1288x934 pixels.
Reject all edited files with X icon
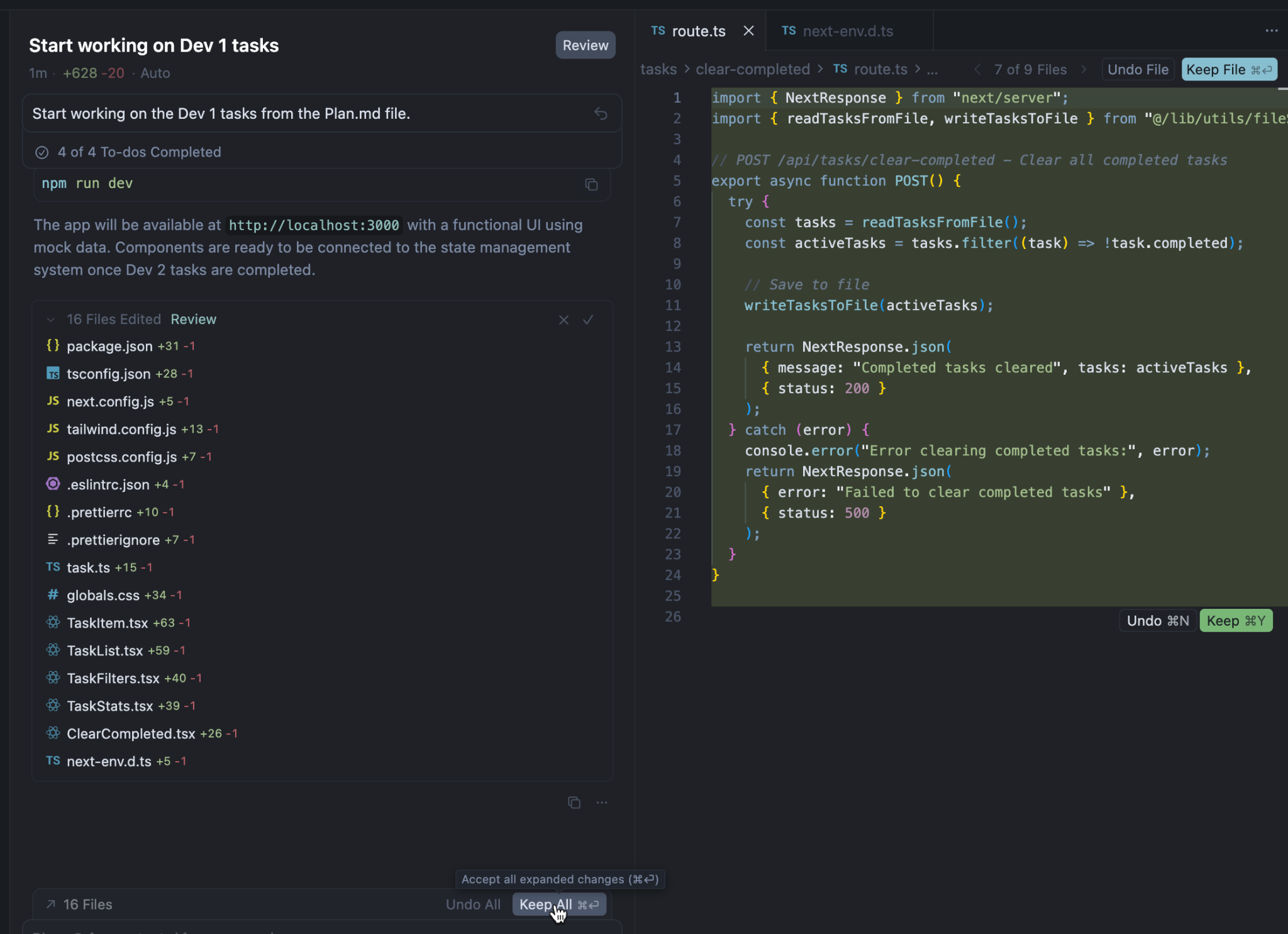click(563, 320)
